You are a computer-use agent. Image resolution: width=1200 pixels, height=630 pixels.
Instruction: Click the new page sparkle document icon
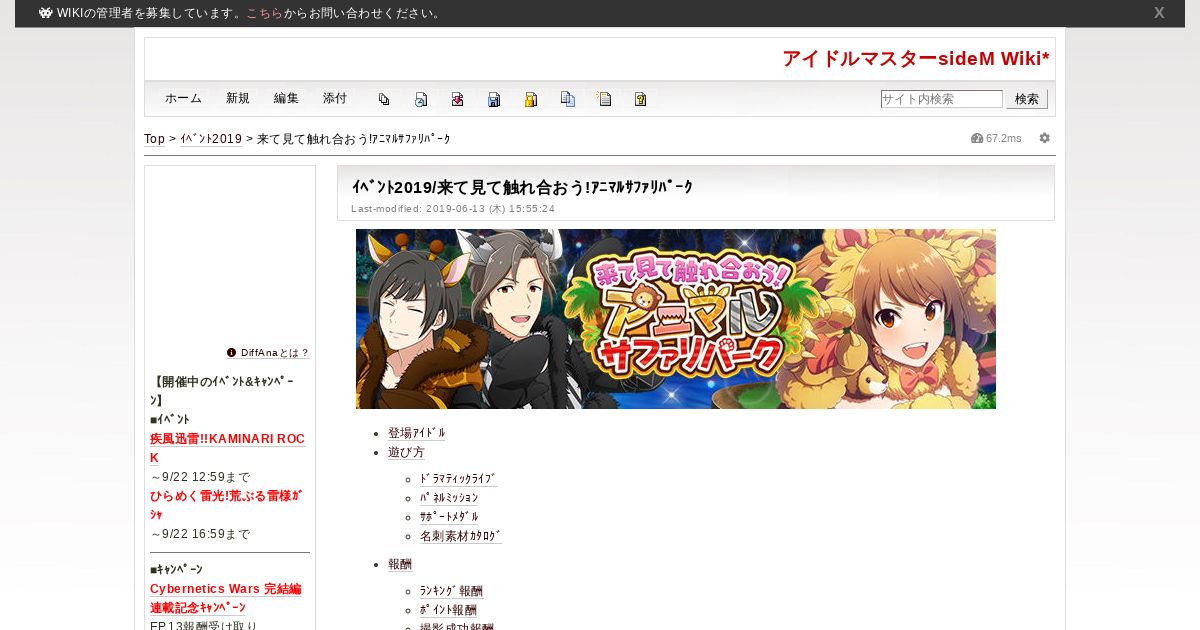(604, 99)
